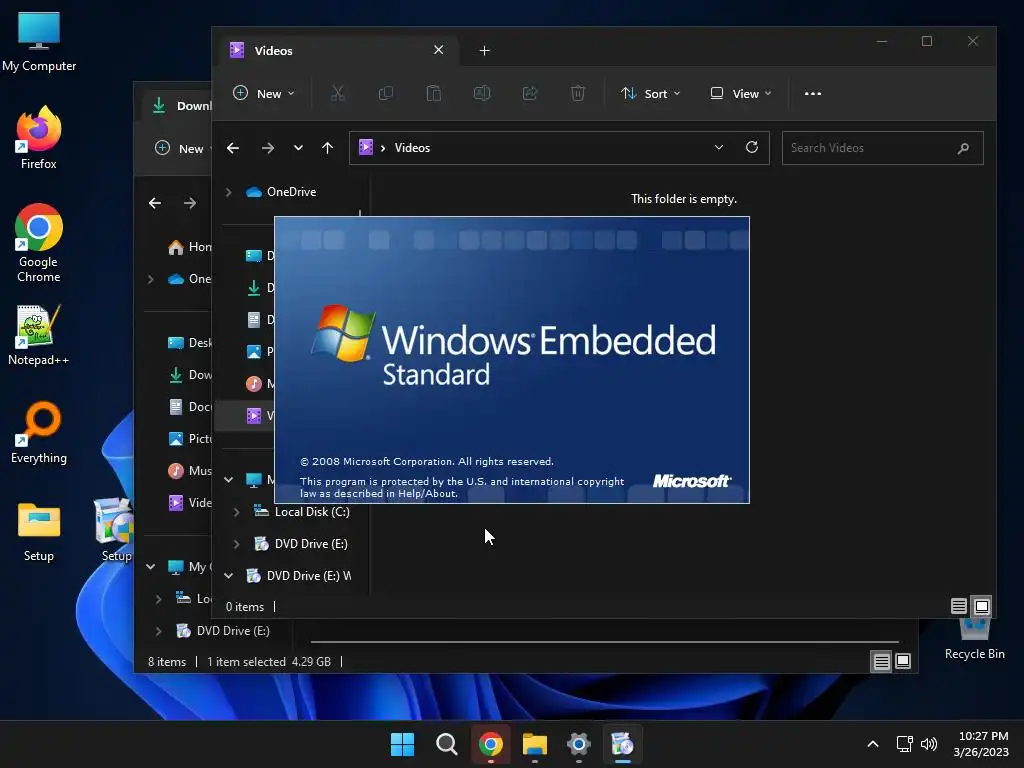Launch Google Chrome desktop shortcut
The image size is (1024, 768).
tap(39, 243)
